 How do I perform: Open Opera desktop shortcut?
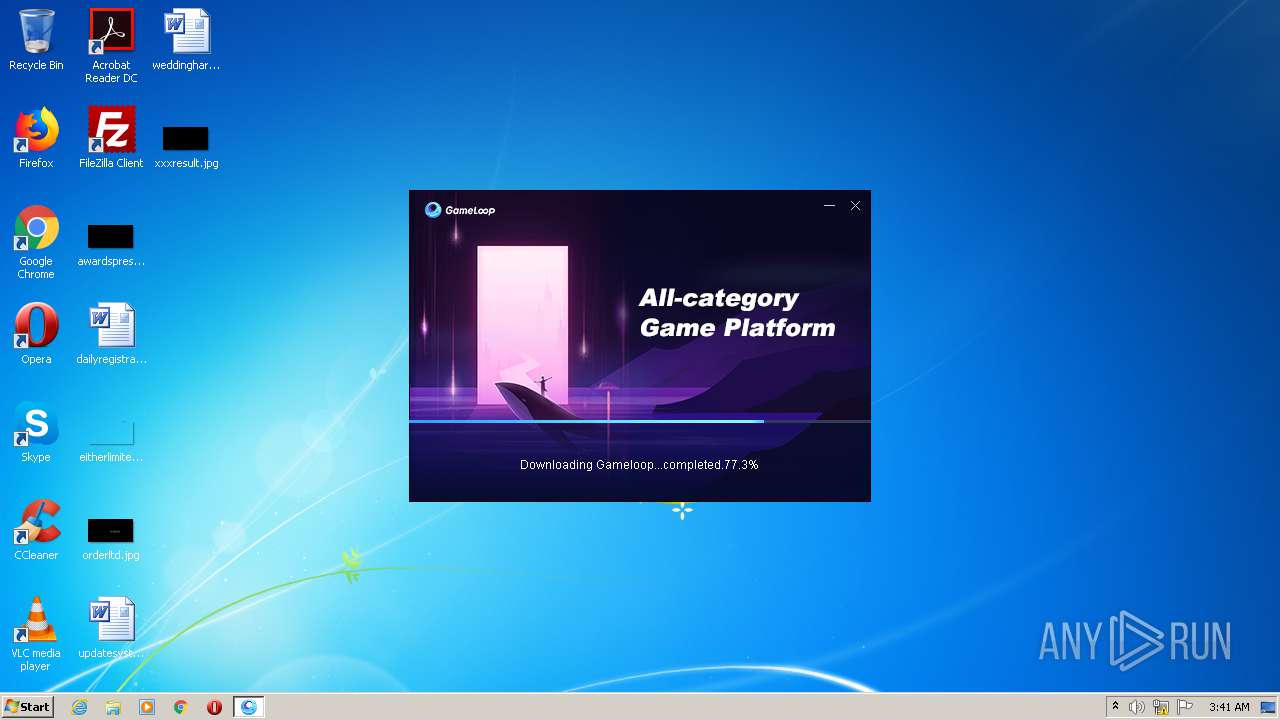(x=36, y=334)
